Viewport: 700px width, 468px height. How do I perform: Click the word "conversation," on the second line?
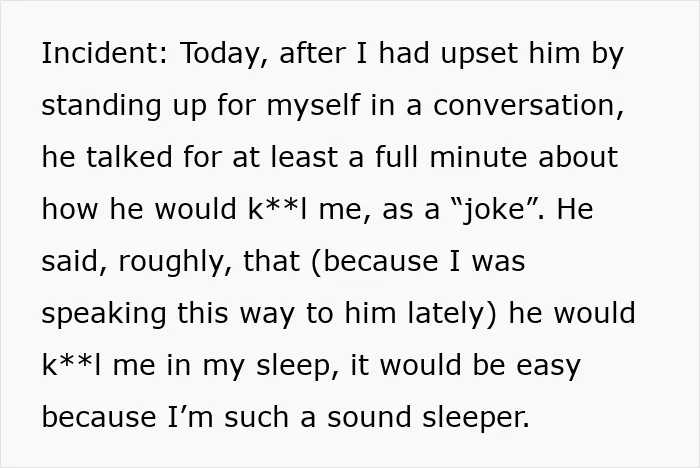click(x=528, y=106)
